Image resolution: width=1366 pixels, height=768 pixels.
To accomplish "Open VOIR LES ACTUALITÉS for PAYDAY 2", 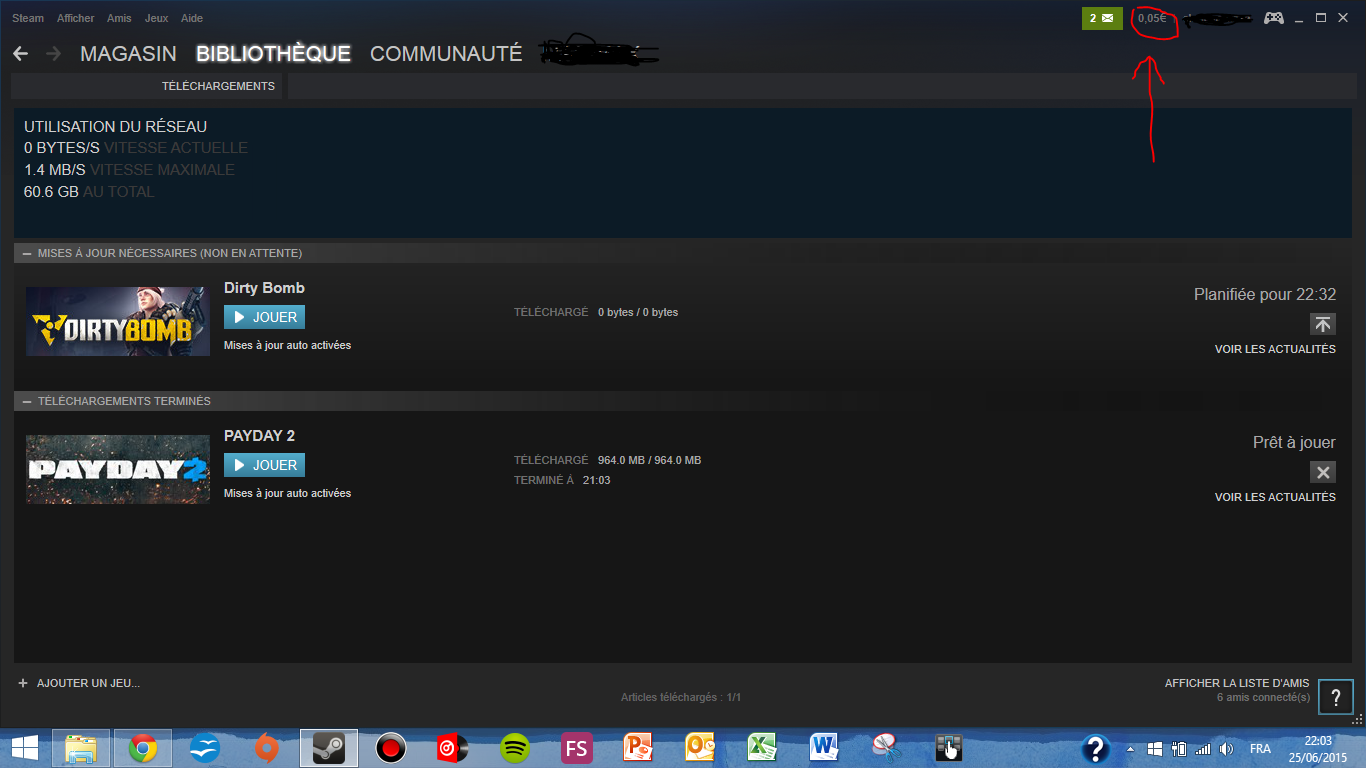I will [1275, 497].
